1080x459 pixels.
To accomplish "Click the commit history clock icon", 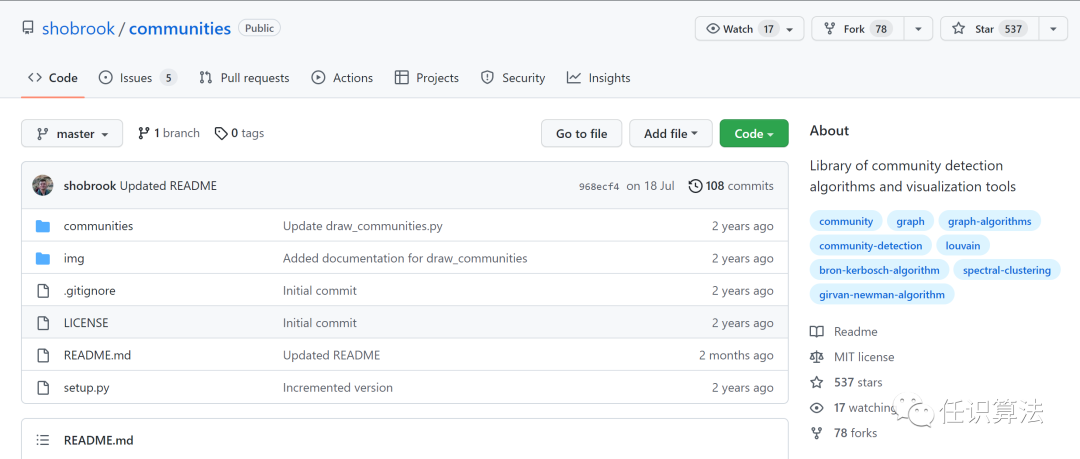I will pos(695,186).
